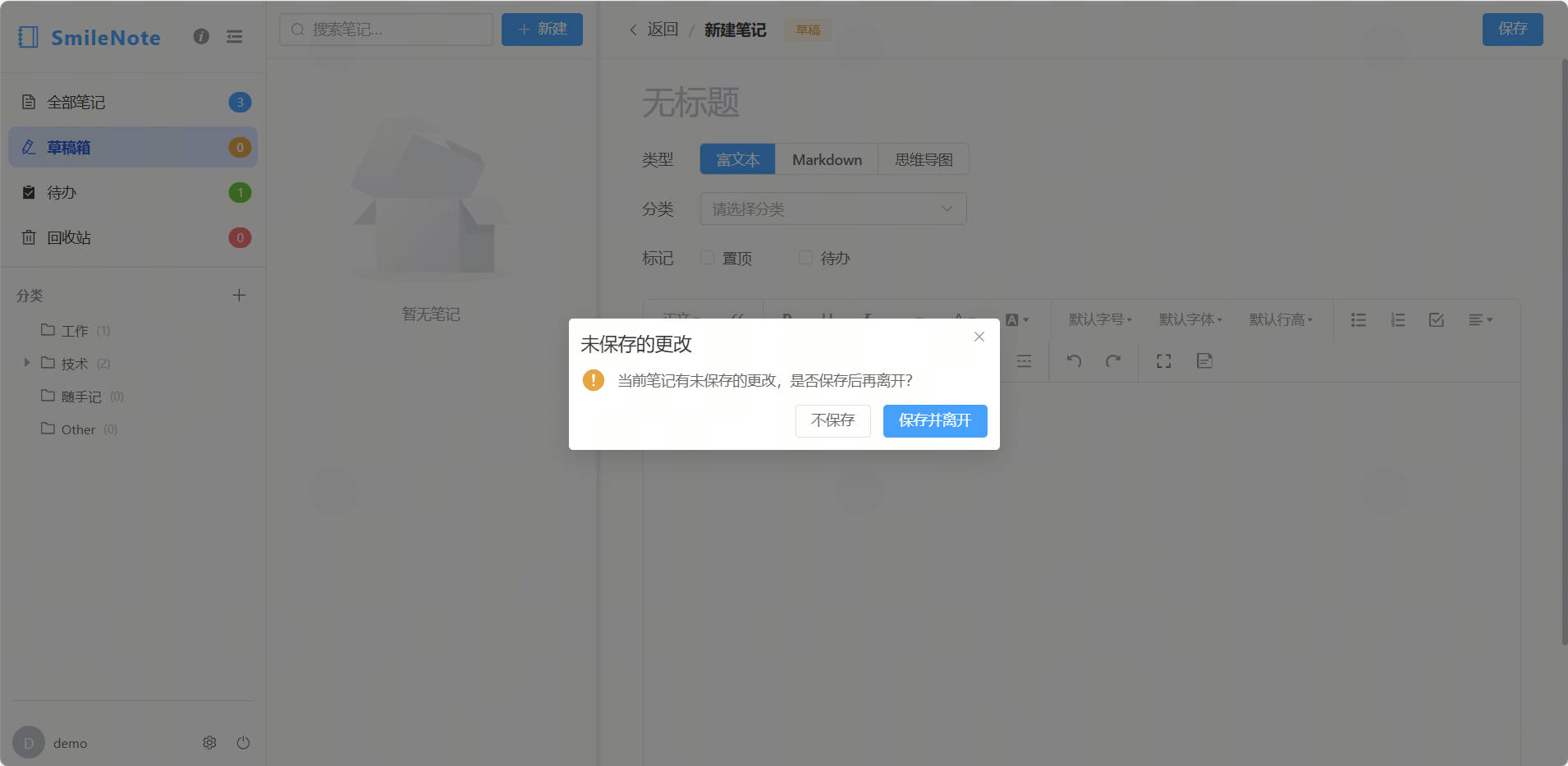Click the 保存 button at top right
This screenshot has height=766, width=1568.
1512,29
